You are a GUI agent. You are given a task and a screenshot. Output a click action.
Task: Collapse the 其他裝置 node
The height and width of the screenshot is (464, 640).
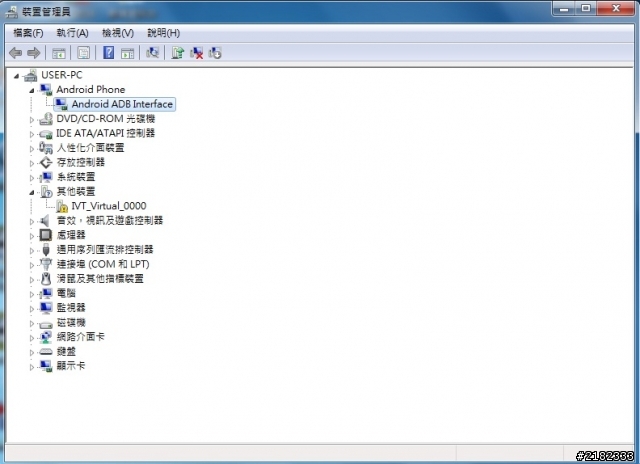click(x=32, y=192)
